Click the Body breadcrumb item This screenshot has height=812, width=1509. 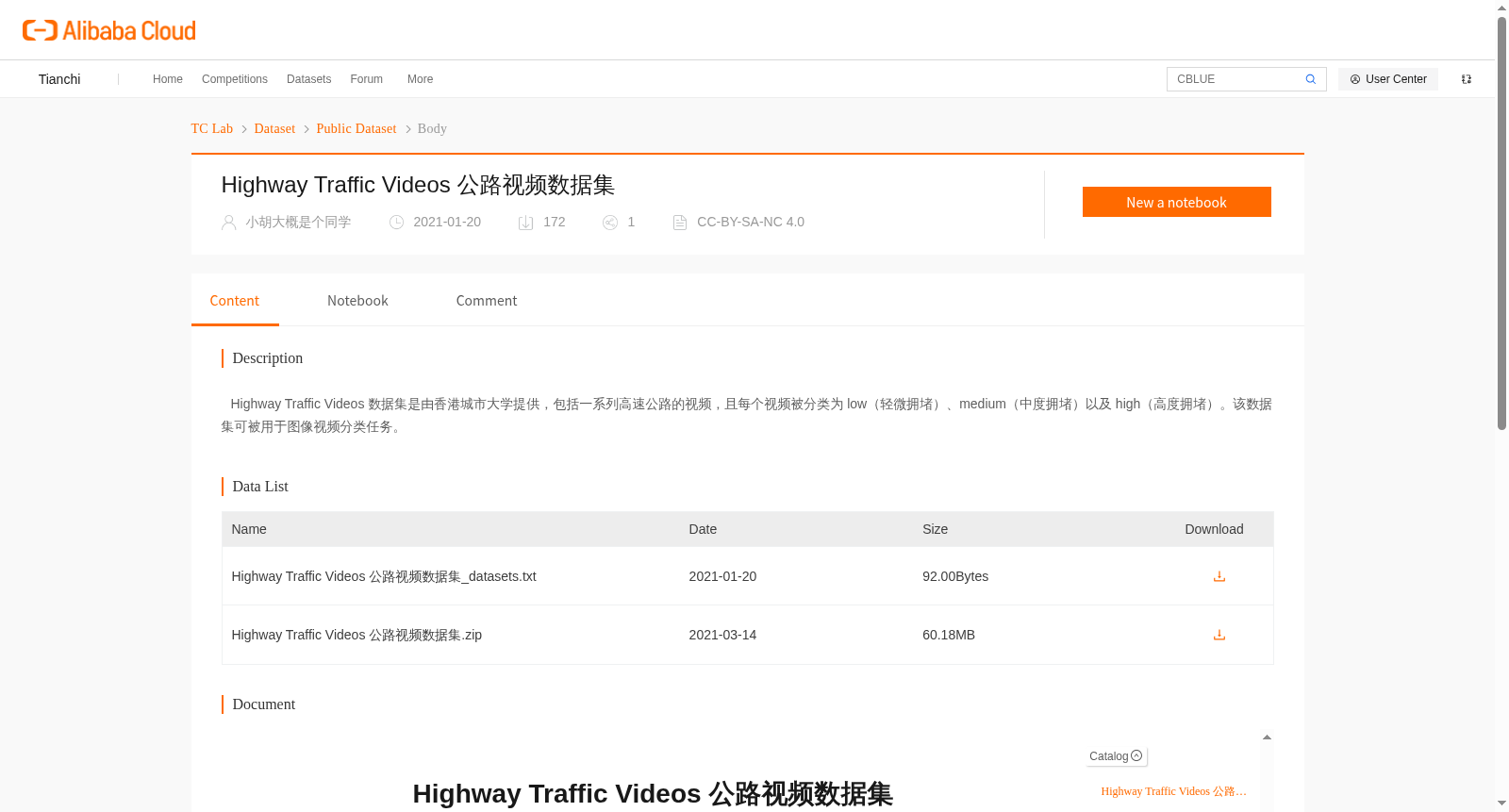(x=432, y=128)
